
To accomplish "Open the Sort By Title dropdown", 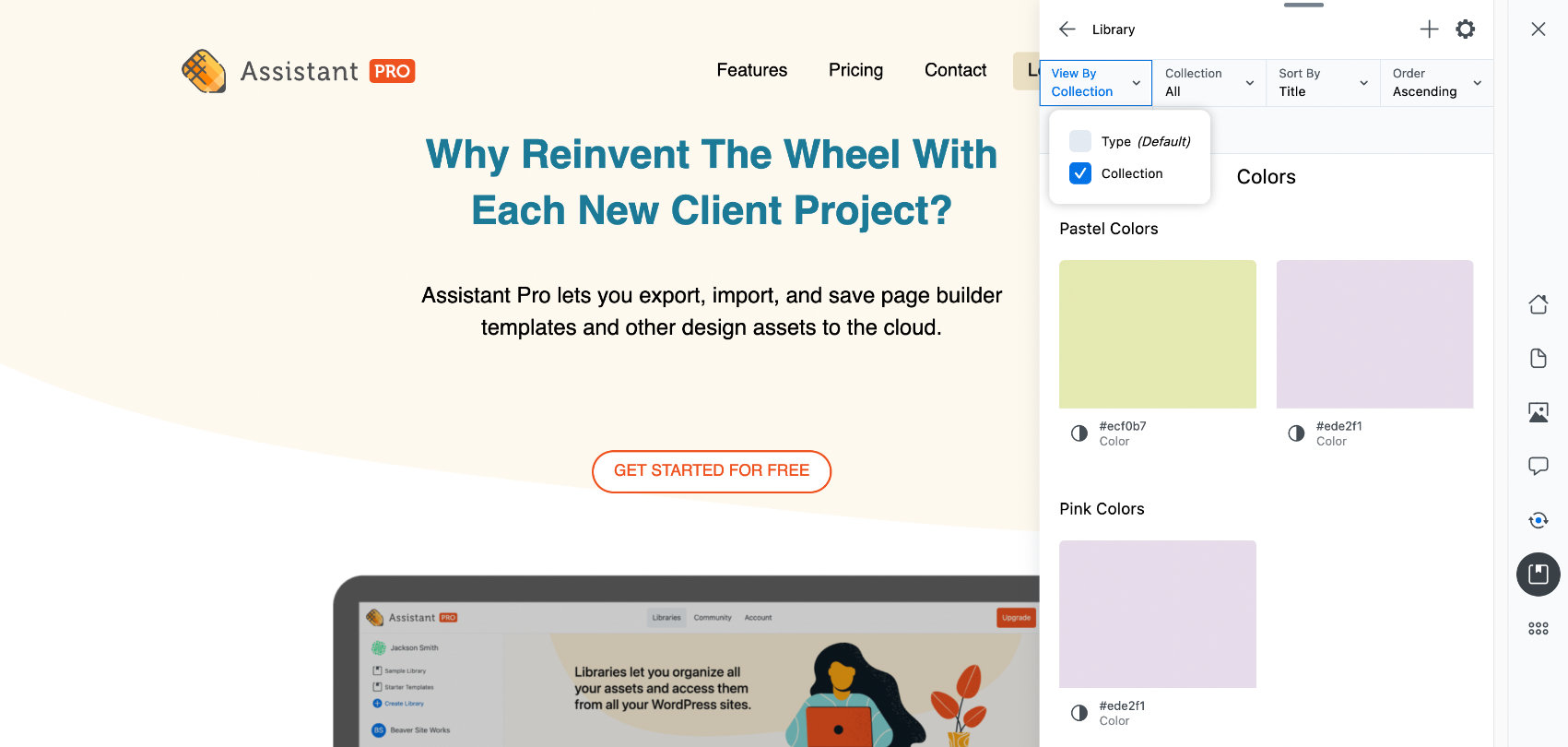I will coord(1323,83).
